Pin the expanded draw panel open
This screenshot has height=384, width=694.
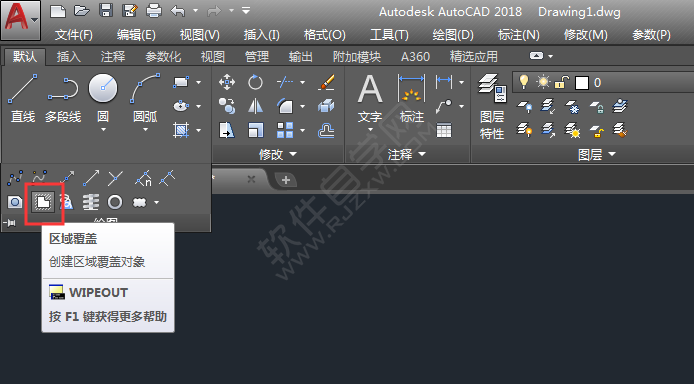pyautogui.click(x=9, y=223)
